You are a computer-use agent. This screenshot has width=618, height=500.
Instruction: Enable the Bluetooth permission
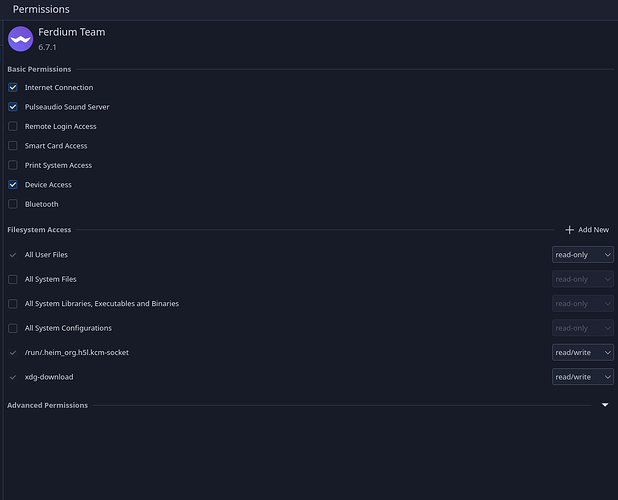coord(13,204)
